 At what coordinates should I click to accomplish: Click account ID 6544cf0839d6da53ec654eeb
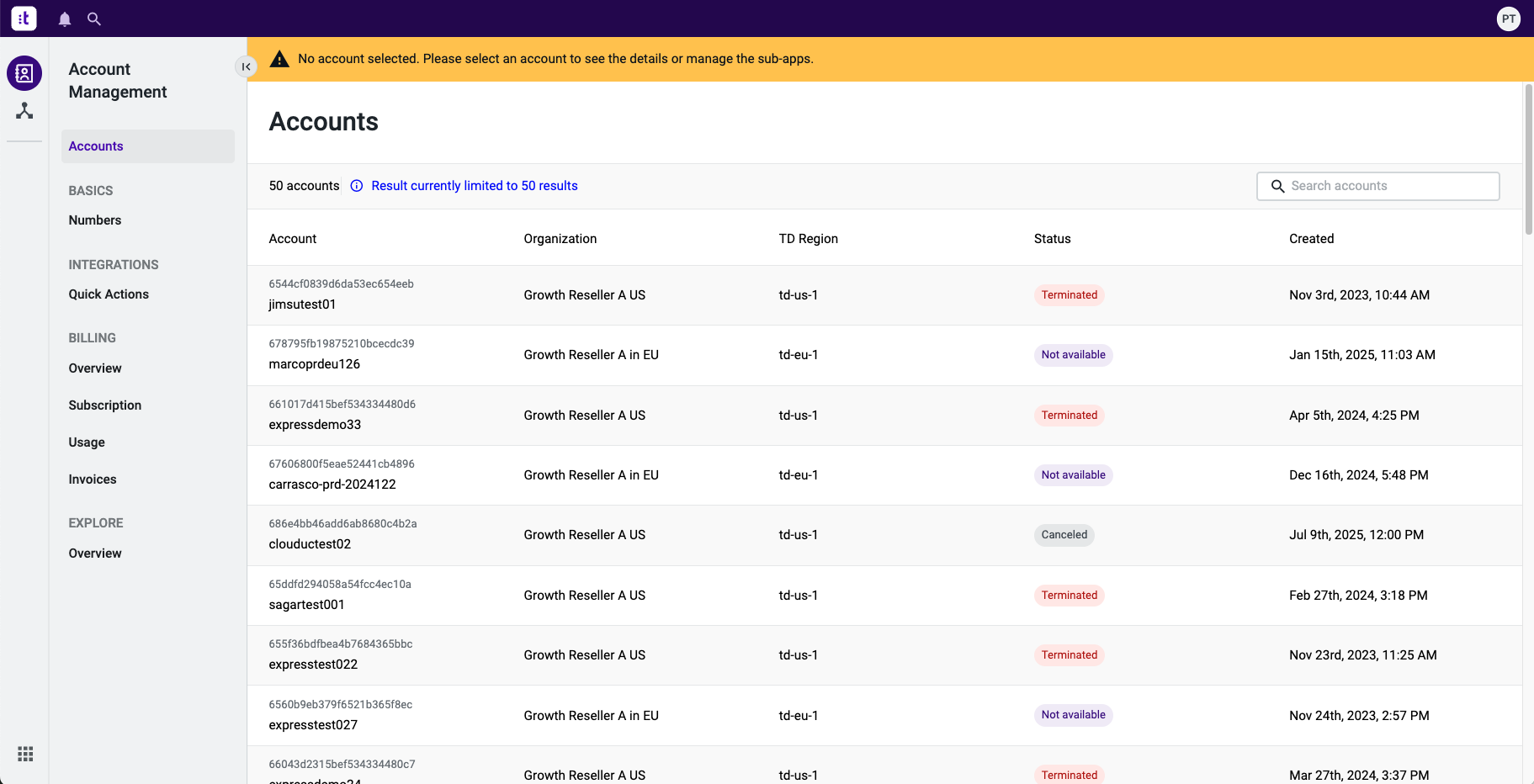[342, 284]
